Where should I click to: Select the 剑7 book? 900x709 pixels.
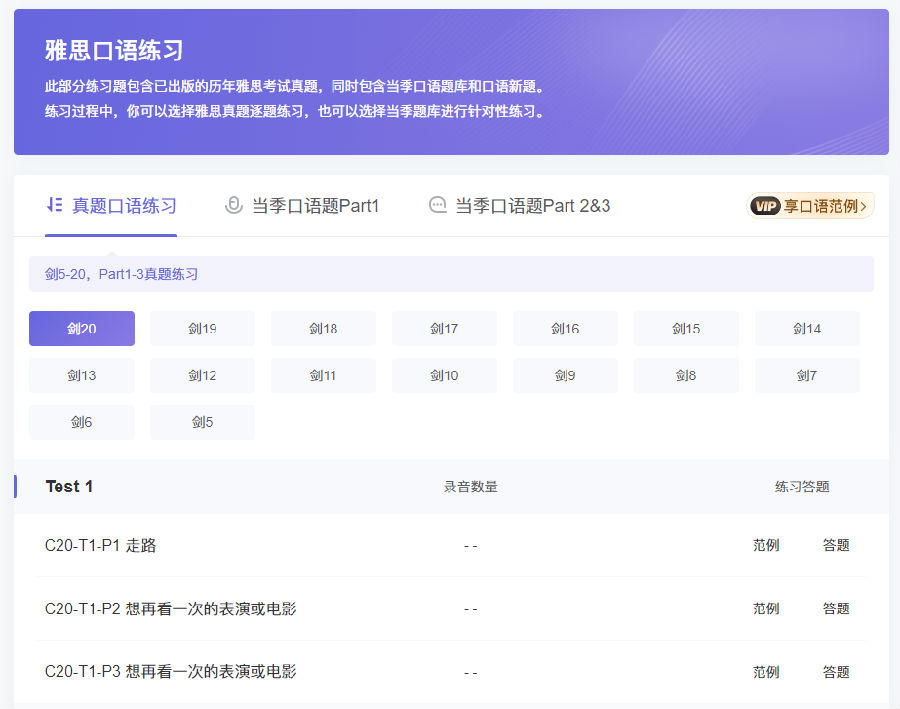(x=807, y=376)
